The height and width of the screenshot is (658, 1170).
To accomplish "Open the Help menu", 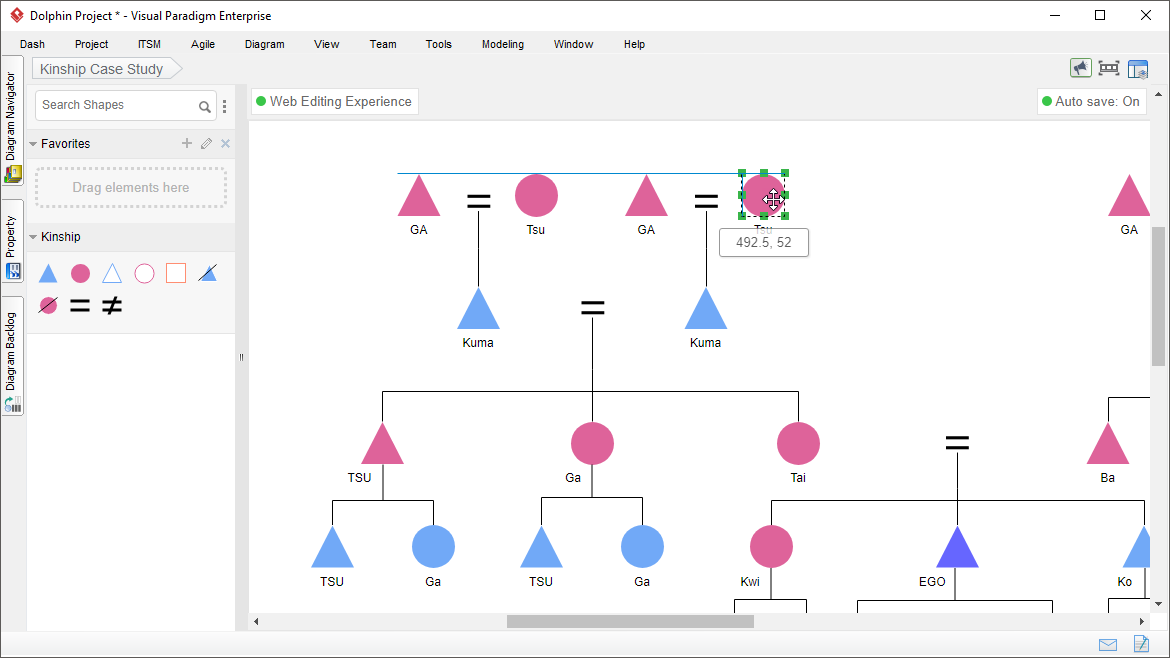I will pyautogui.click(x=634, y=44).
